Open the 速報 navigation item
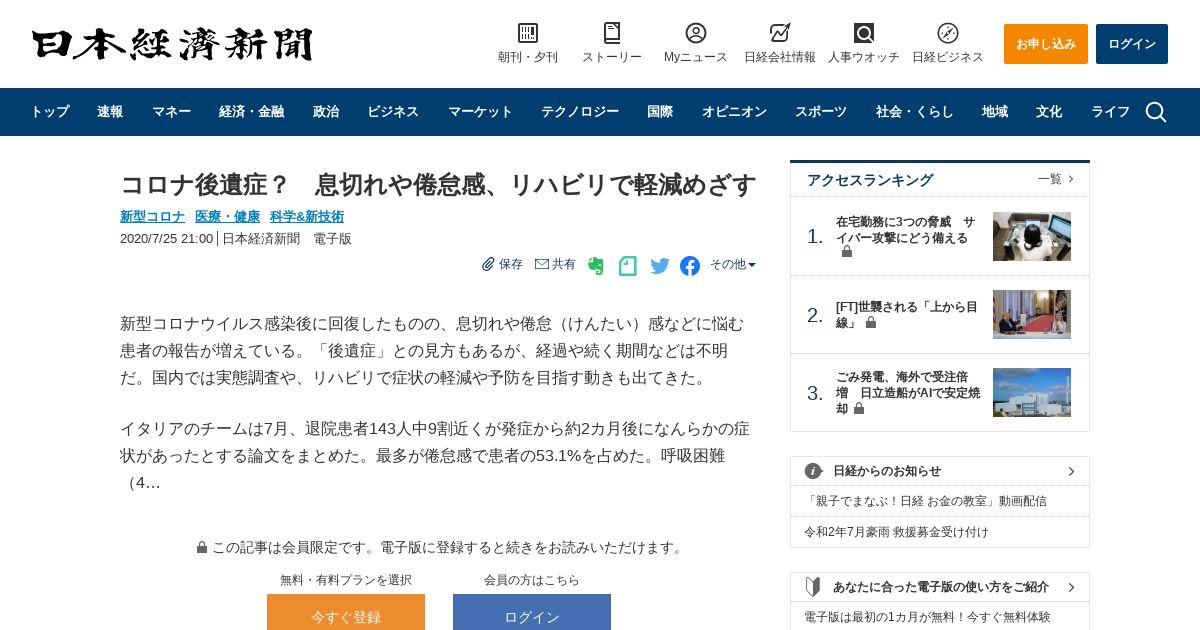Viewport: 1200px width, 630px height. pos(110,112)
